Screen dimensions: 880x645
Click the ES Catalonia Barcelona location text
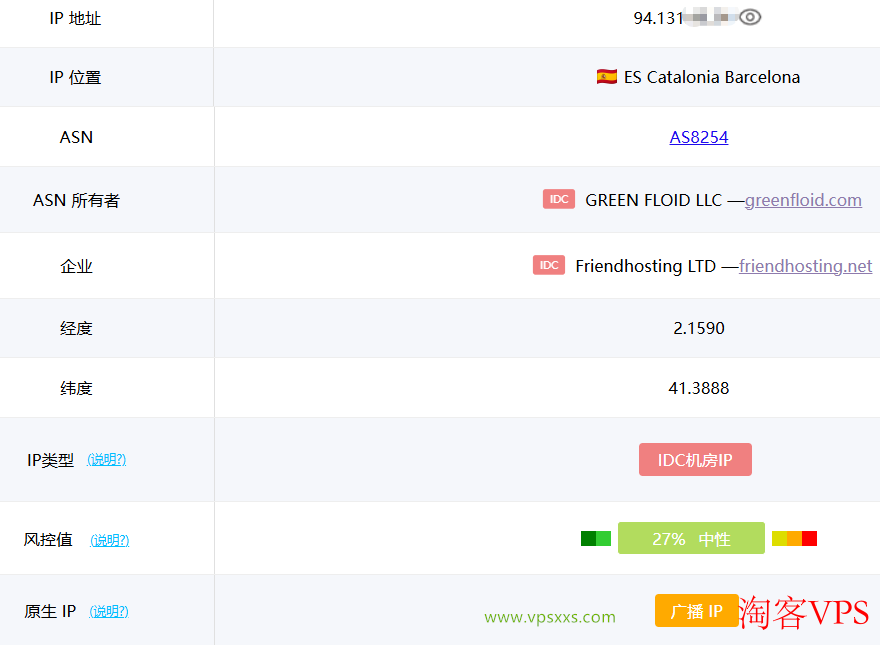pos(712,77)
